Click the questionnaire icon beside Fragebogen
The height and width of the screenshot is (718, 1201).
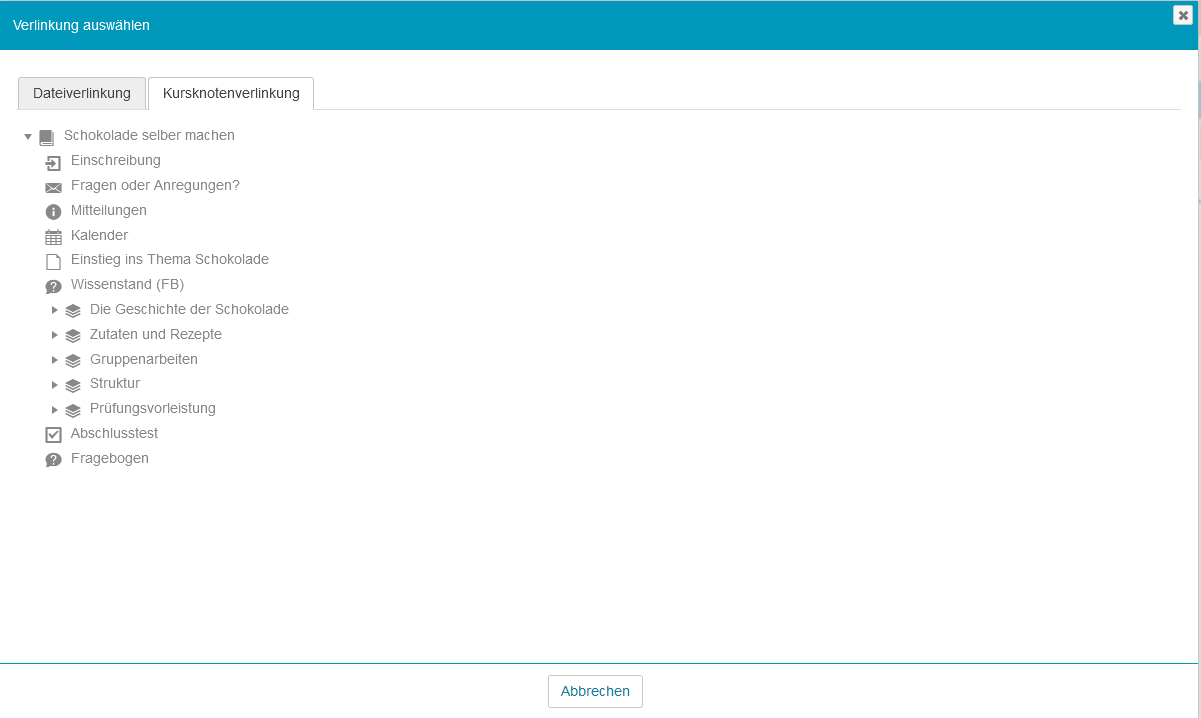[x=53, y=460]
